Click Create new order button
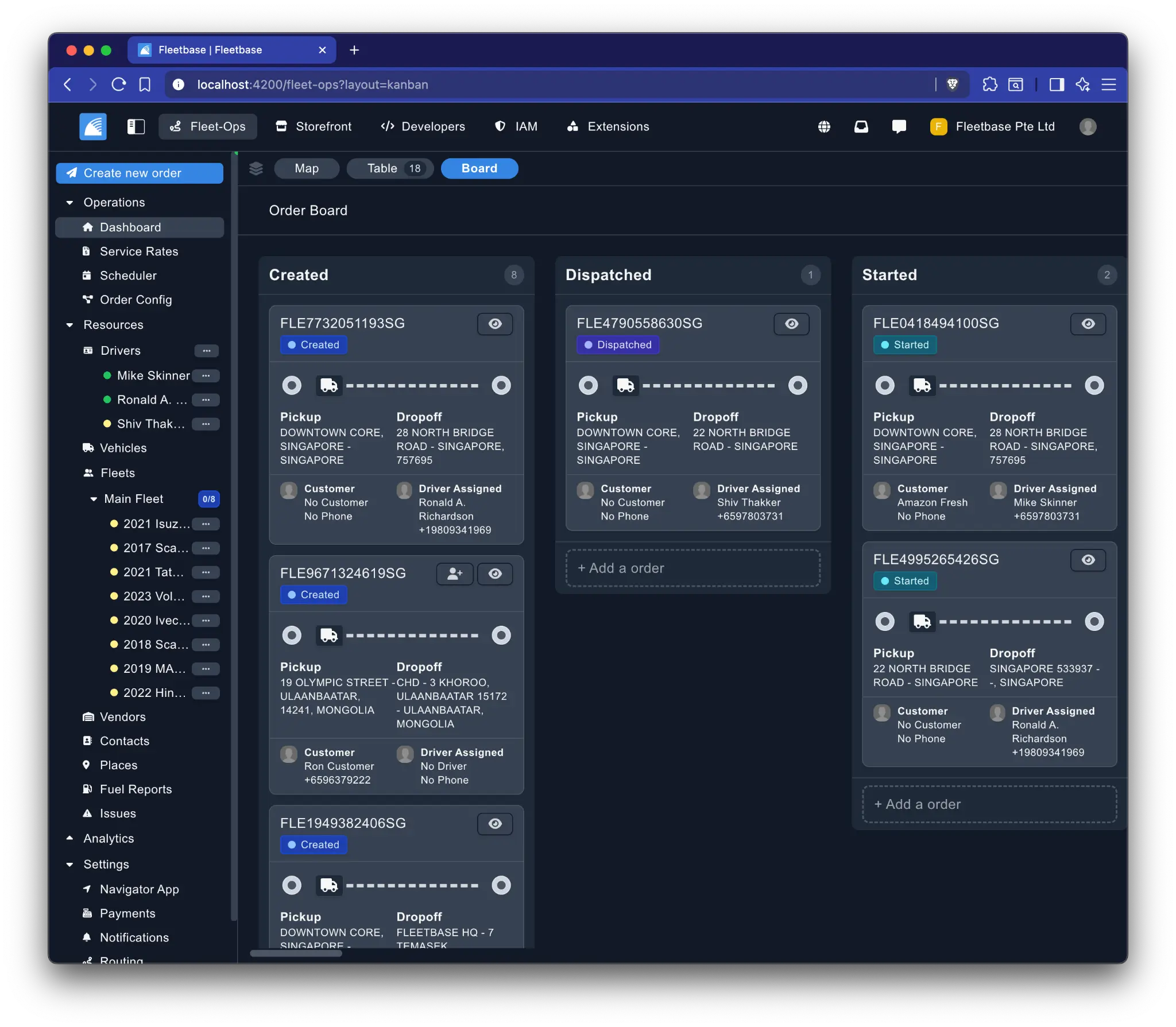 [140, 173]
